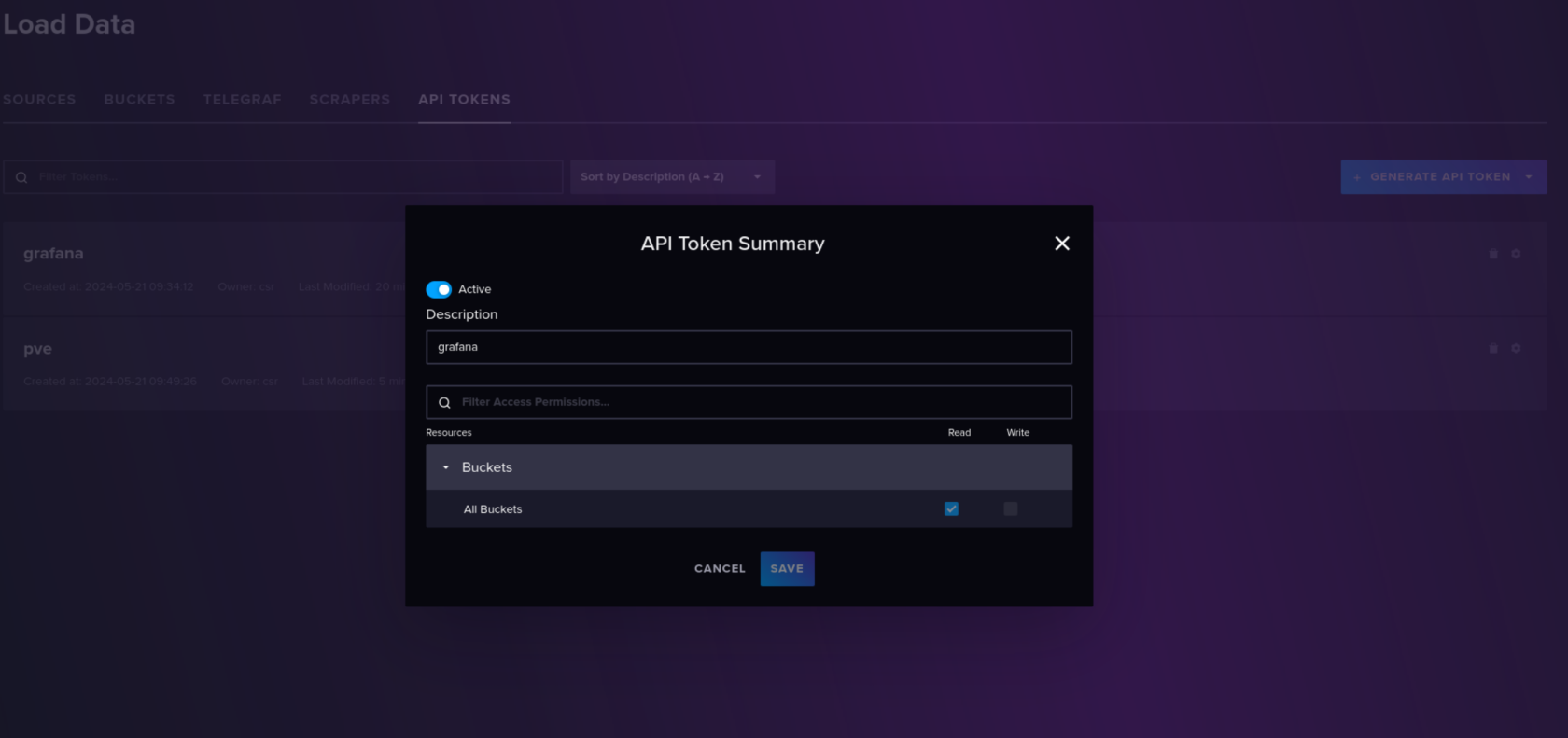Click the Description field containing grafana
Viewport: 1568px width, 738px height.
coord(749,347)
